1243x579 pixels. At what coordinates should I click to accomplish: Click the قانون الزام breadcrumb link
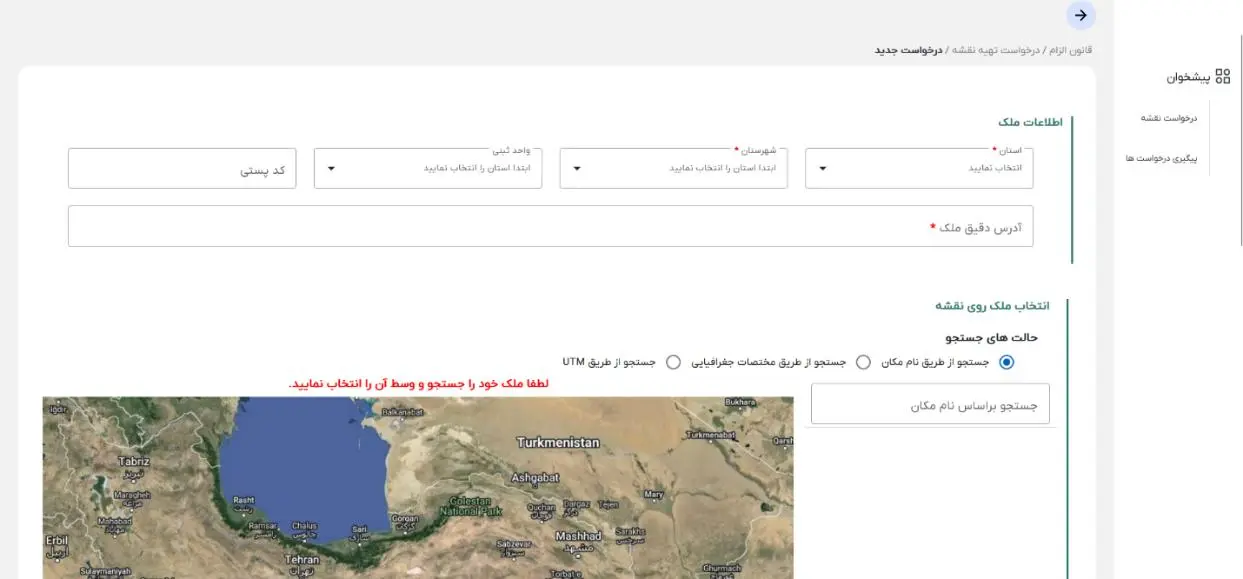click(1069, 50)
